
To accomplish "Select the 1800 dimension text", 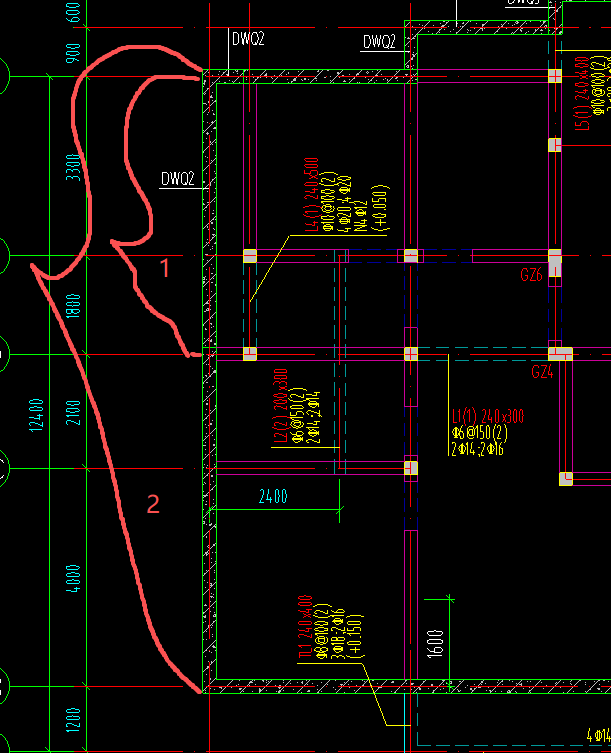I will (x=73, y=305).
